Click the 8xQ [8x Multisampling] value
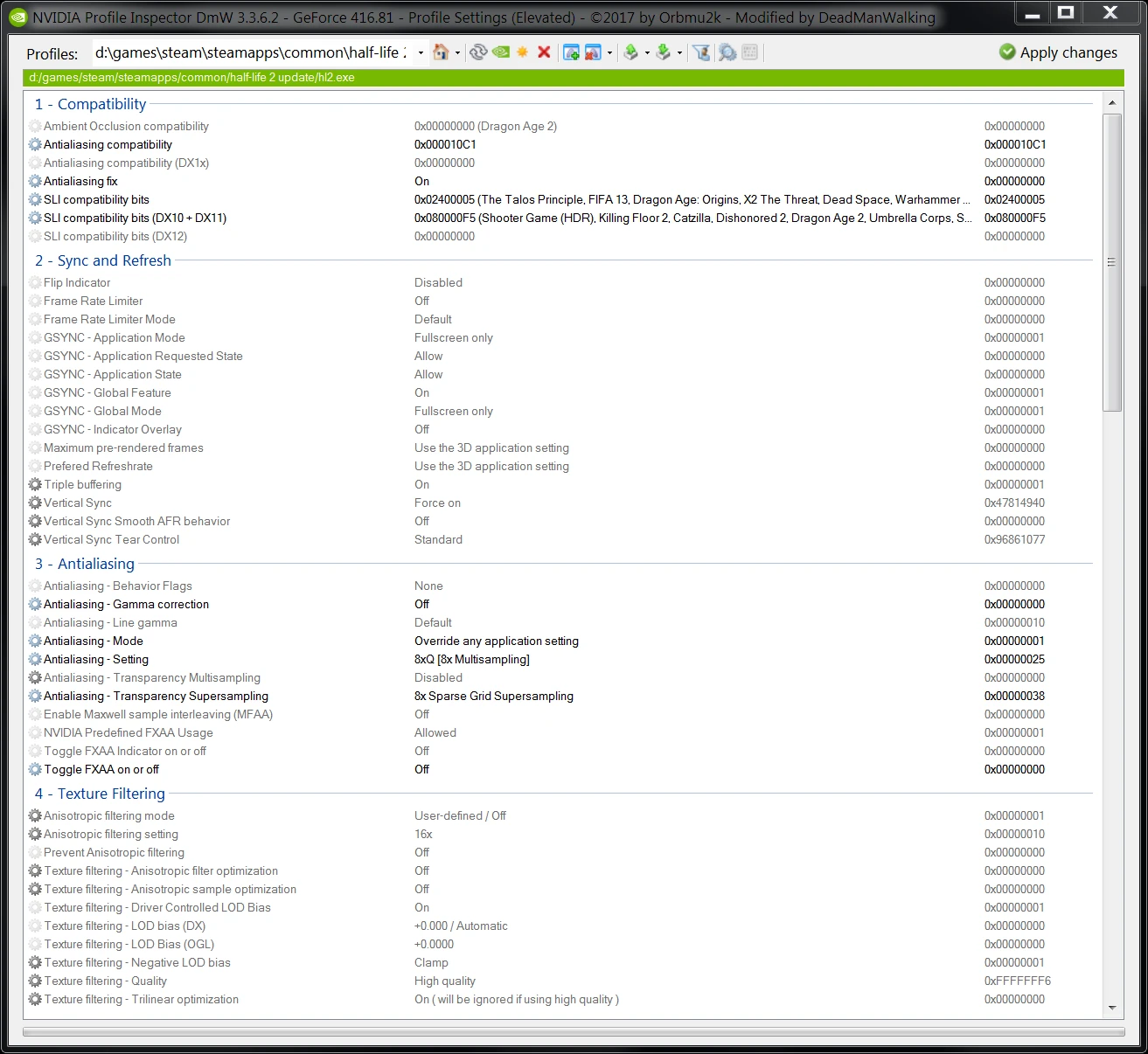The width and height of the screenshot is (1148, 1054). (x=472, y=659)
